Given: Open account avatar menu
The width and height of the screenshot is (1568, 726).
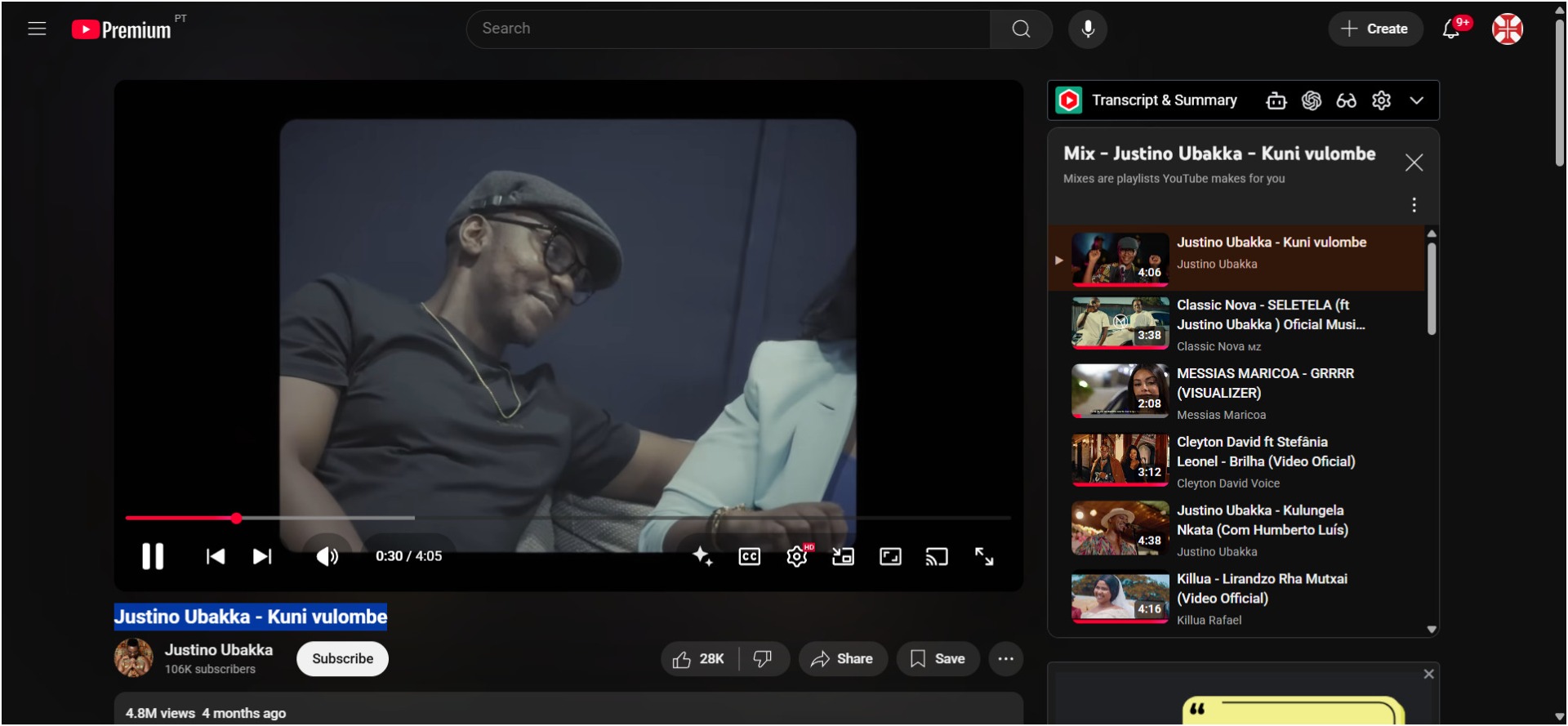Looking at the screenshot, I should (1508, 29).
